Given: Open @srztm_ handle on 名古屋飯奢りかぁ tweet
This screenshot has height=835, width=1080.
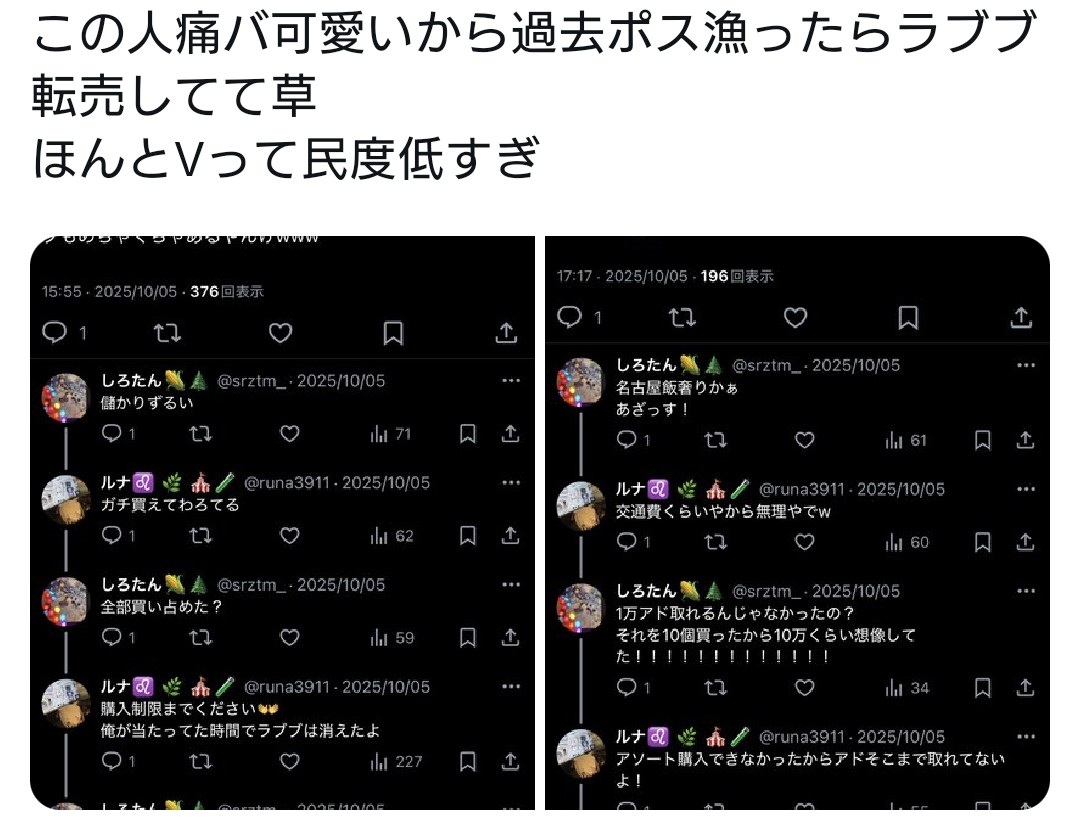Looking at the screenshot, I should click(x=766, y=365).
